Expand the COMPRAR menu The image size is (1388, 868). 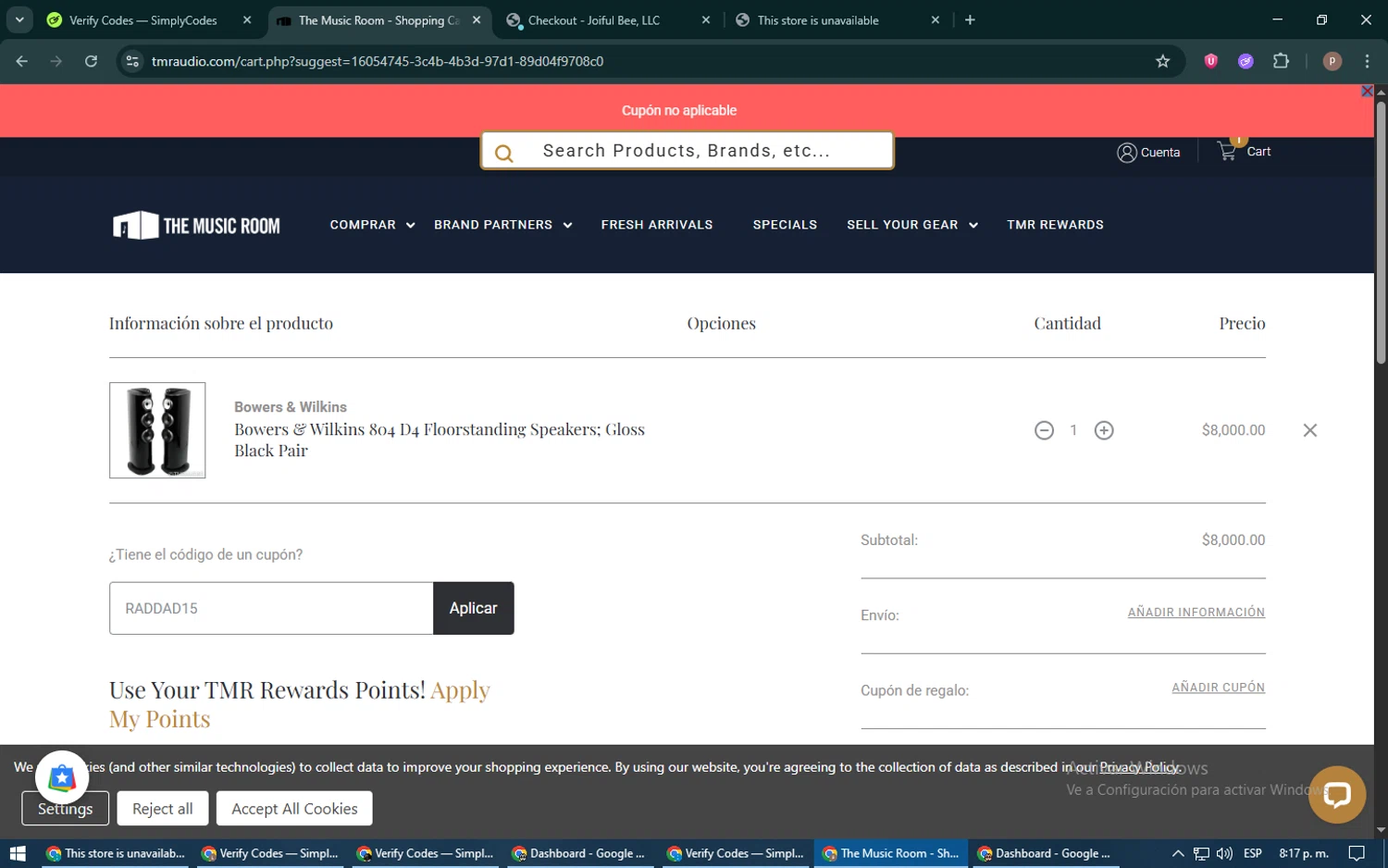[x=372, y=225]
